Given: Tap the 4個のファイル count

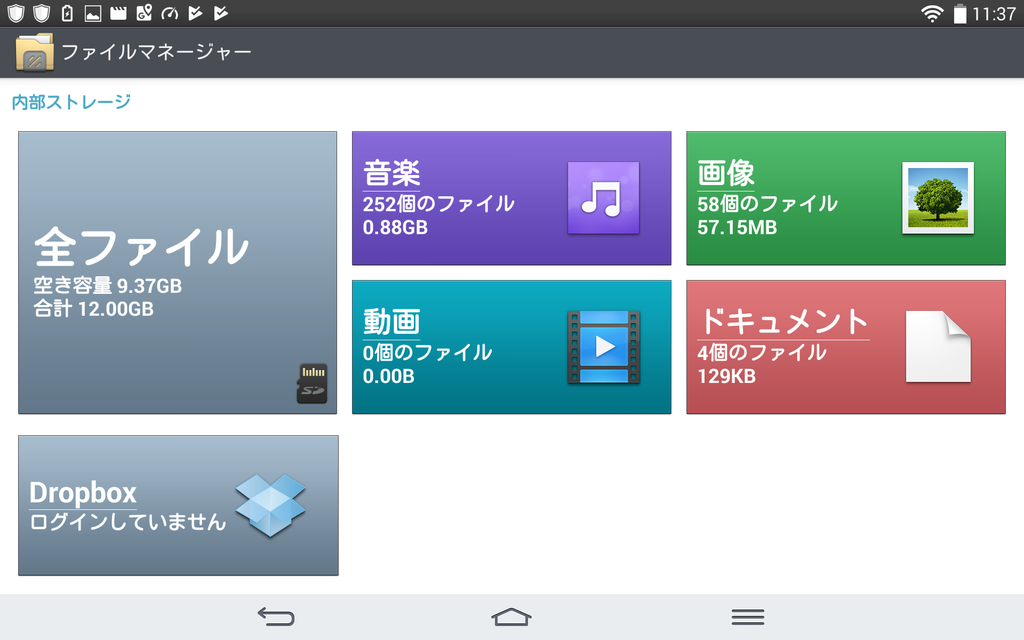Looking at the screenshot, I should (762, 353).
